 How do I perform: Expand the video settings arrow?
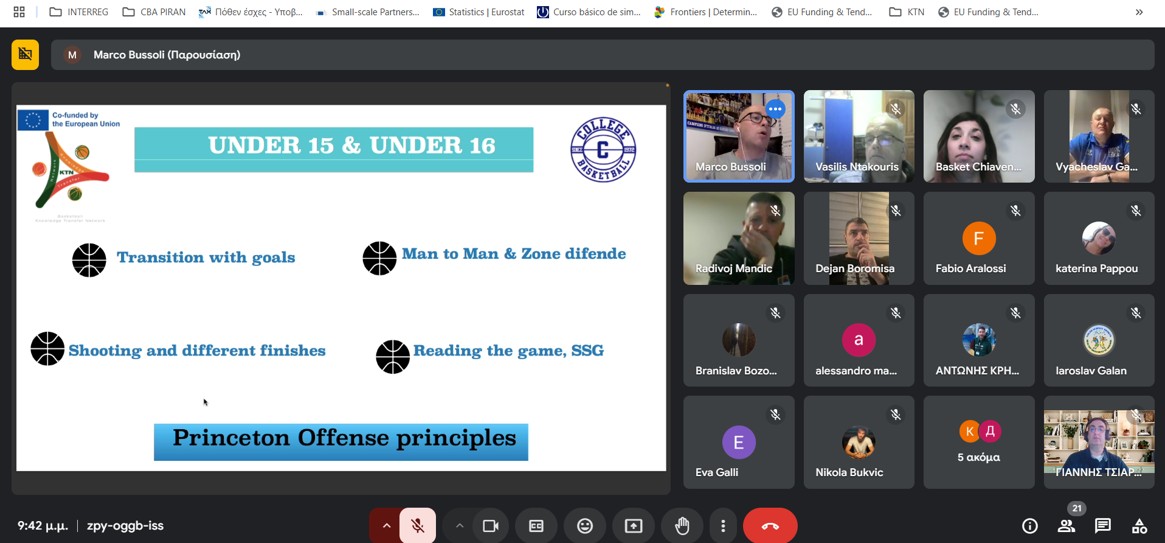click(x=459, y=526)
